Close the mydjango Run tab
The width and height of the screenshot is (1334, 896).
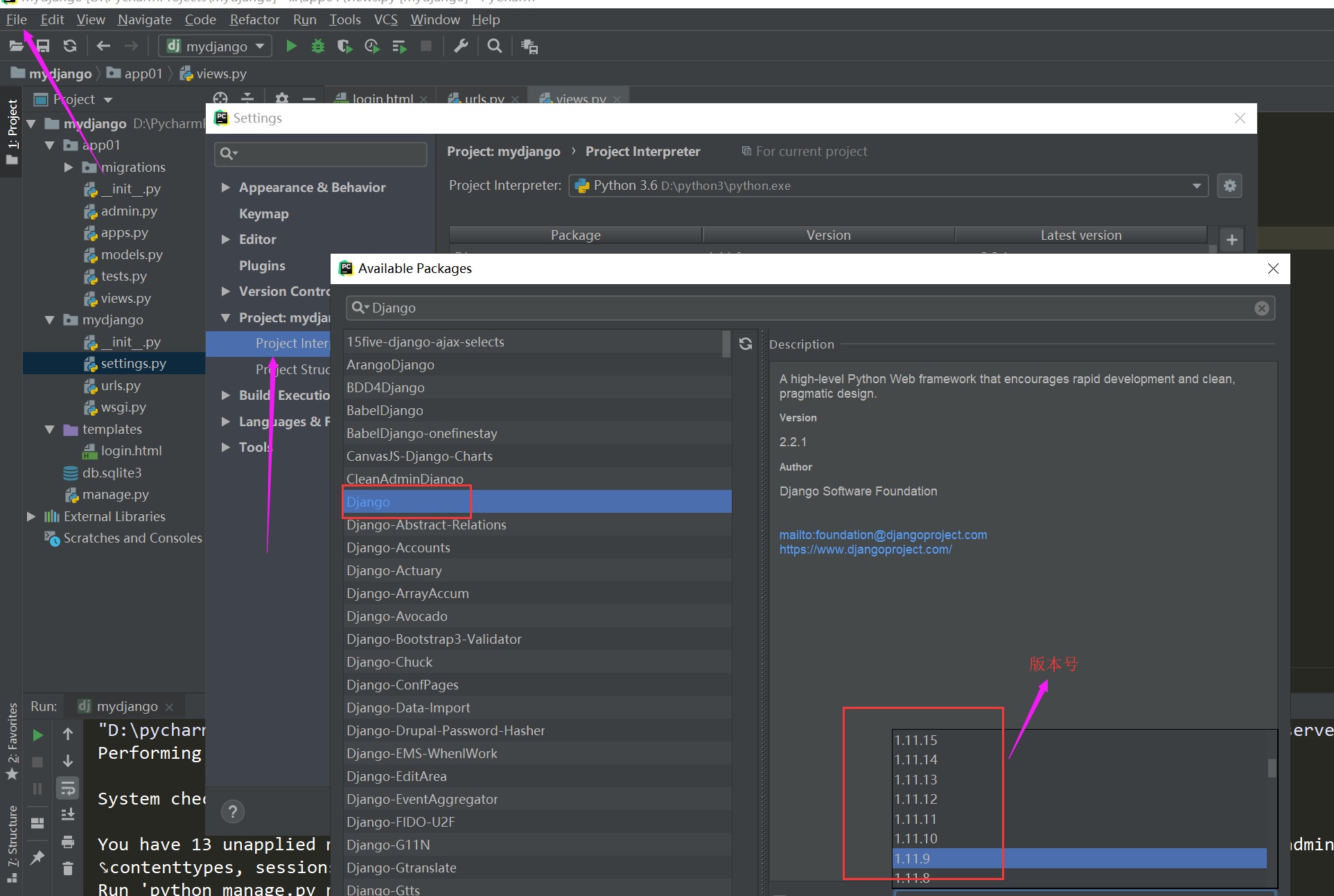click(x=169, y=707)
